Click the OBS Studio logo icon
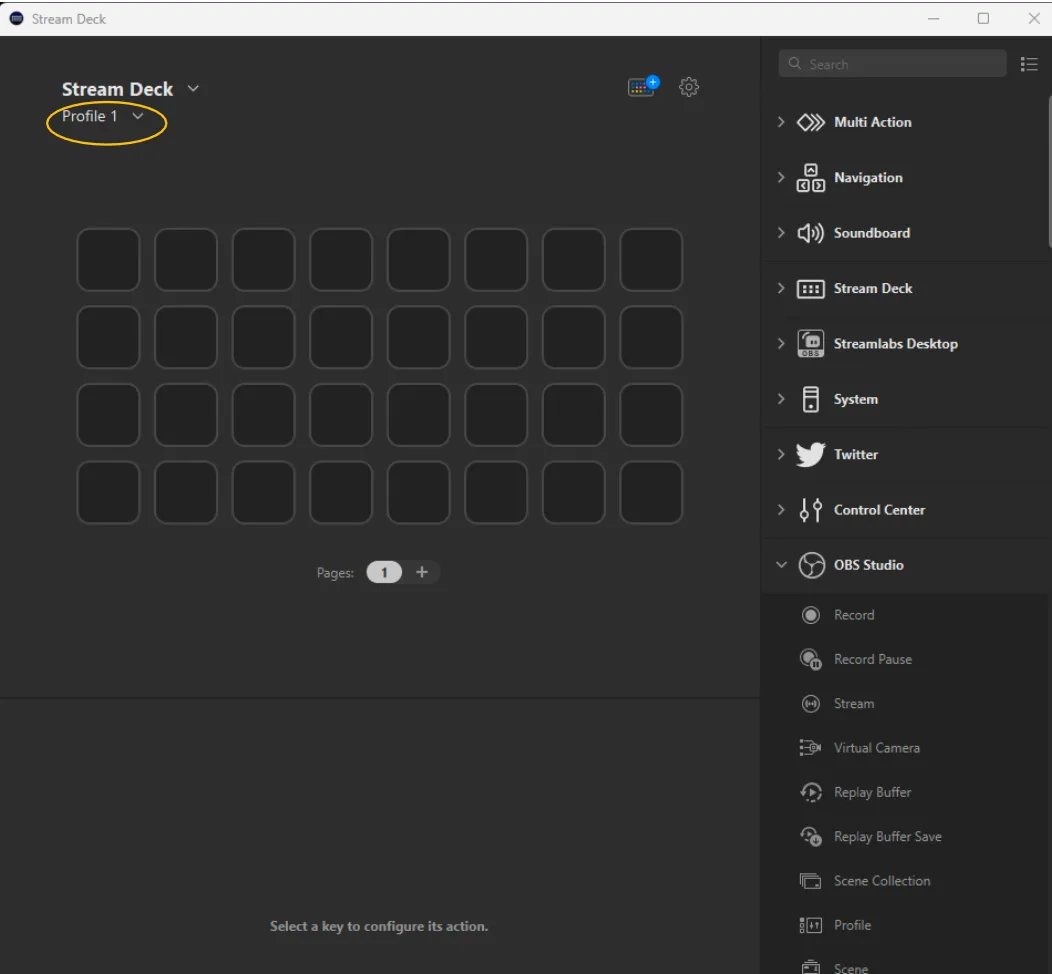The image size is (1052, 974). tap(811, 565)
